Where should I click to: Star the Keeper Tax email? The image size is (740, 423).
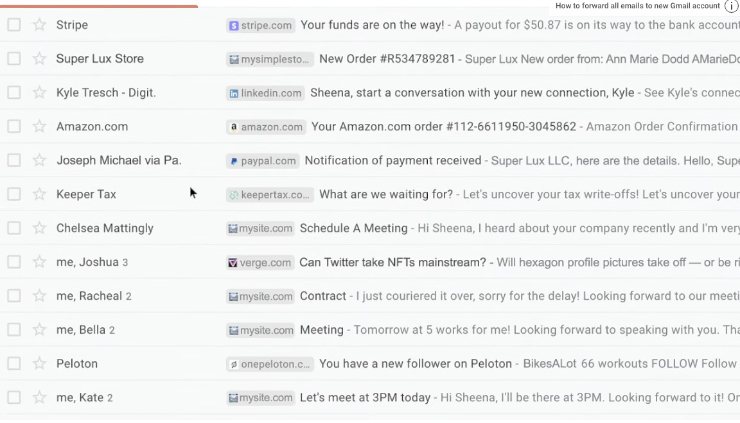tap(40, 194)
